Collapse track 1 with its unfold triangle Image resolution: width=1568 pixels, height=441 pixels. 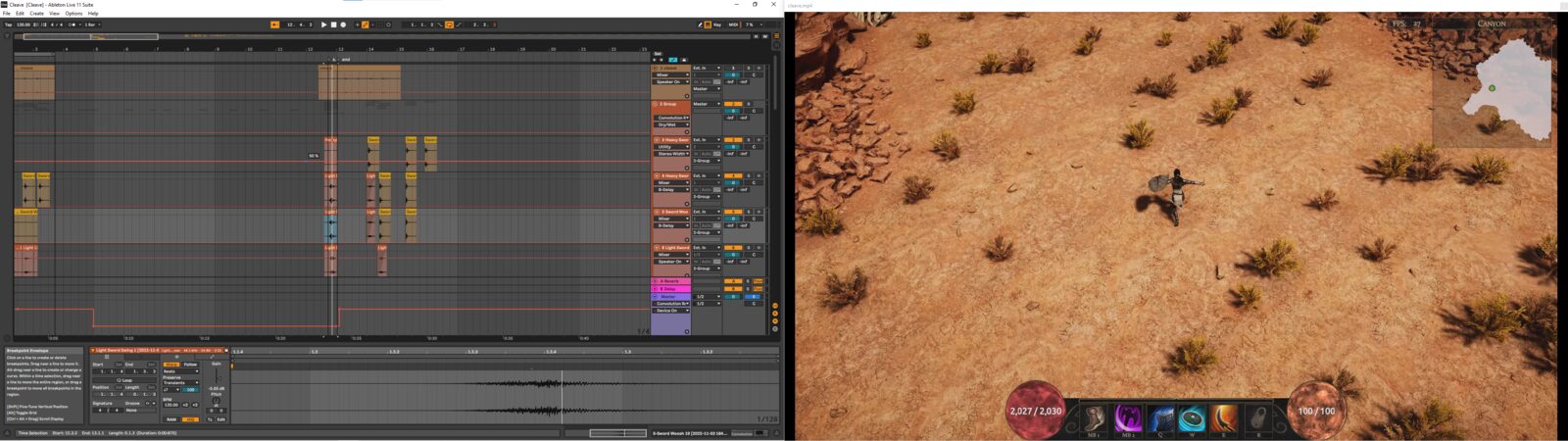[657, 69]
